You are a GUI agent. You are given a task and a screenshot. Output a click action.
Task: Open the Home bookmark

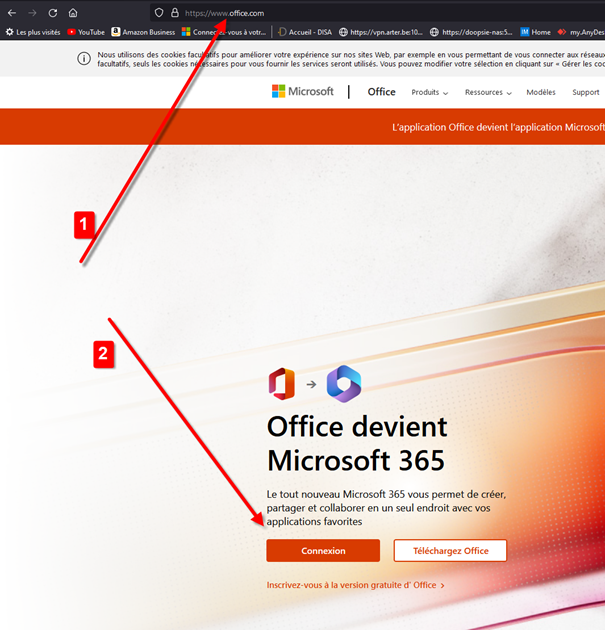(536, 32)
